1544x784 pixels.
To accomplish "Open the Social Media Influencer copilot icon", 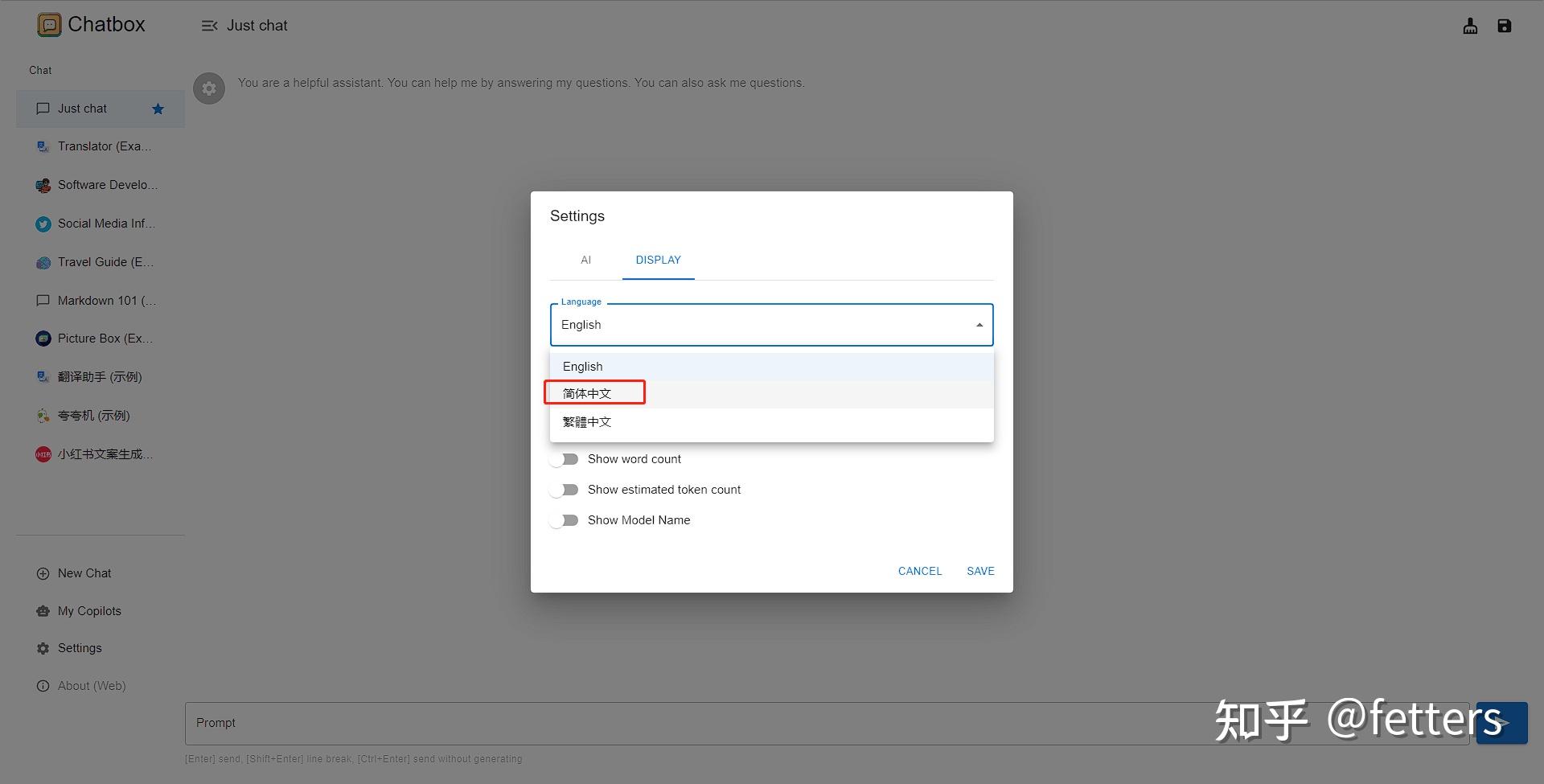I will (43, 224).
